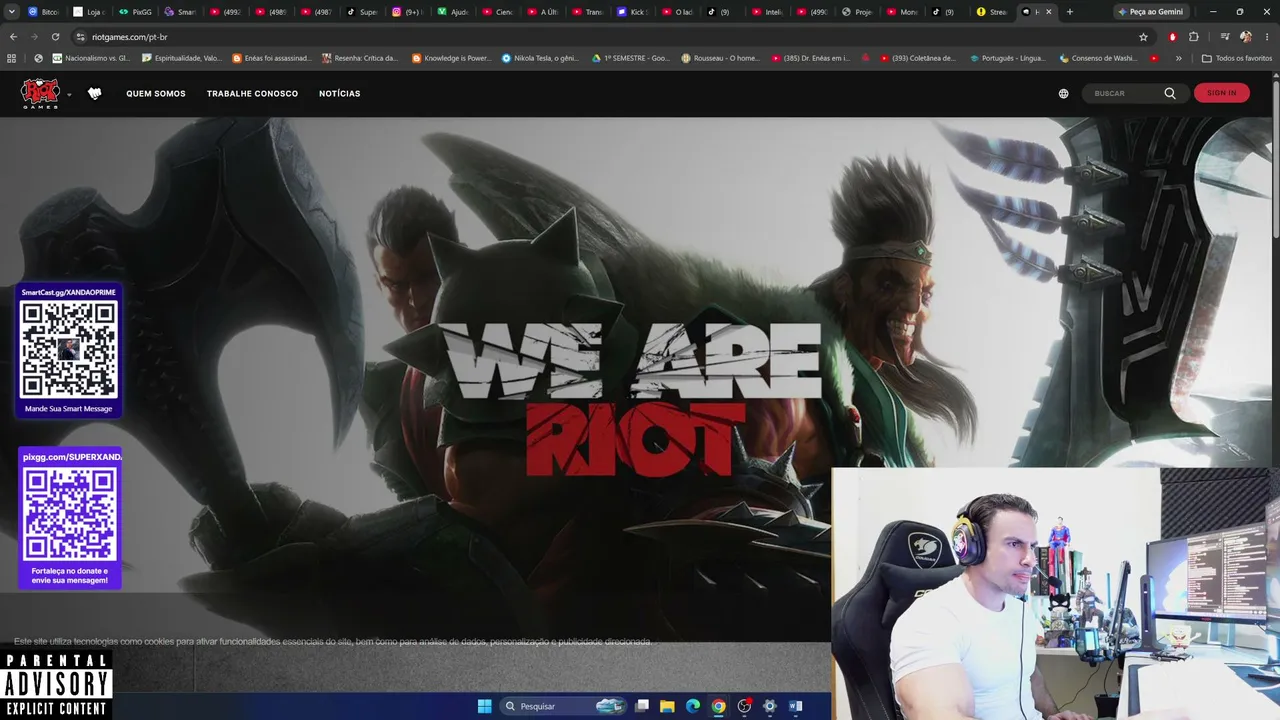This screenshot has width=1280, height=720.
Task: Open the Rousseau - O home... bookmark
Action: click(720, 58)
